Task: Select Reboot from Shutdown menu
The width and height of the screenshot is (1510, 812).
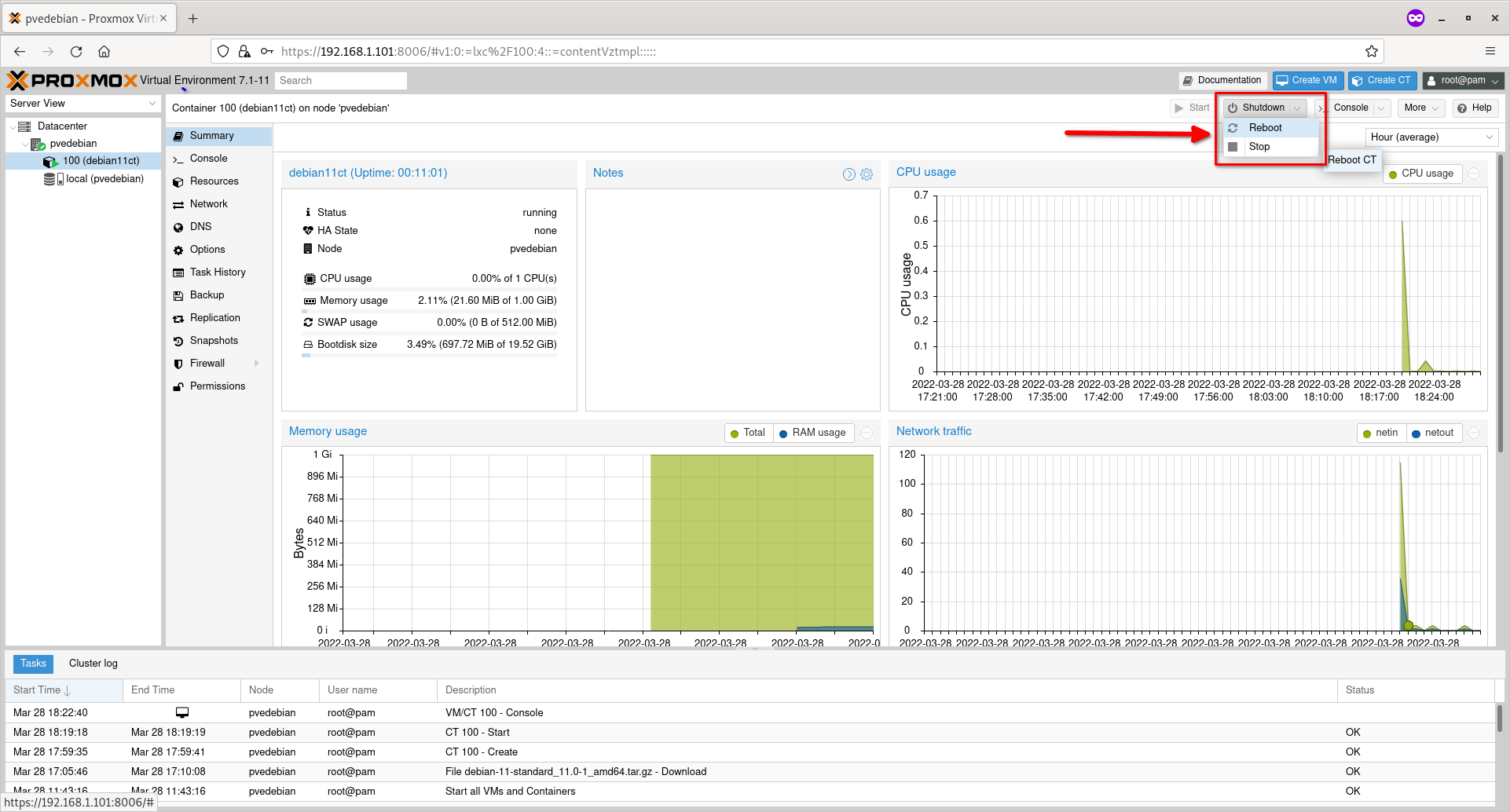Action: click(x=1270, y=128)
